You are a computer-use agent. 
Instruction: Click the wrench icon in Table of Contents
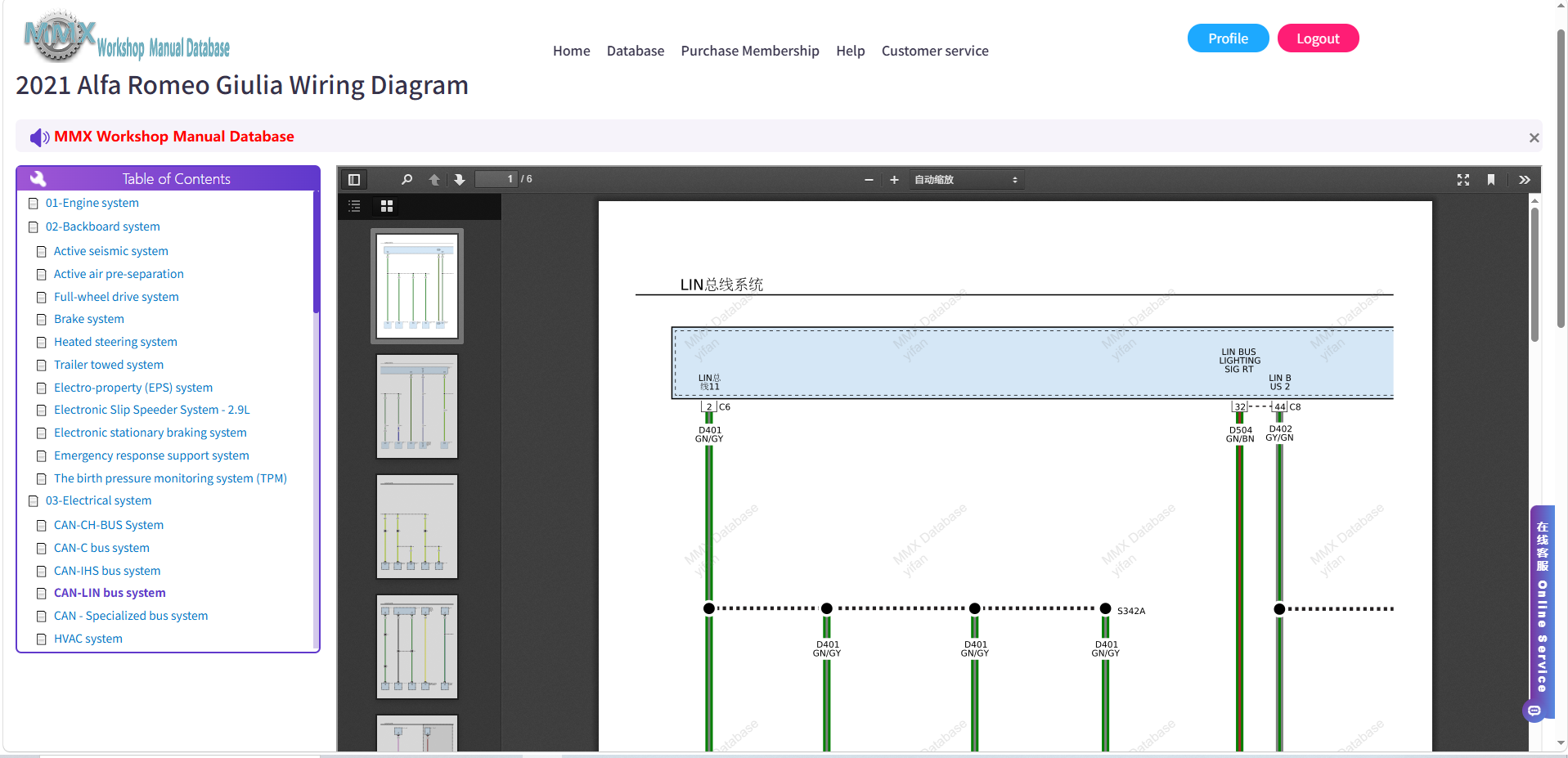pyautogui.click(x=38, y=178)
